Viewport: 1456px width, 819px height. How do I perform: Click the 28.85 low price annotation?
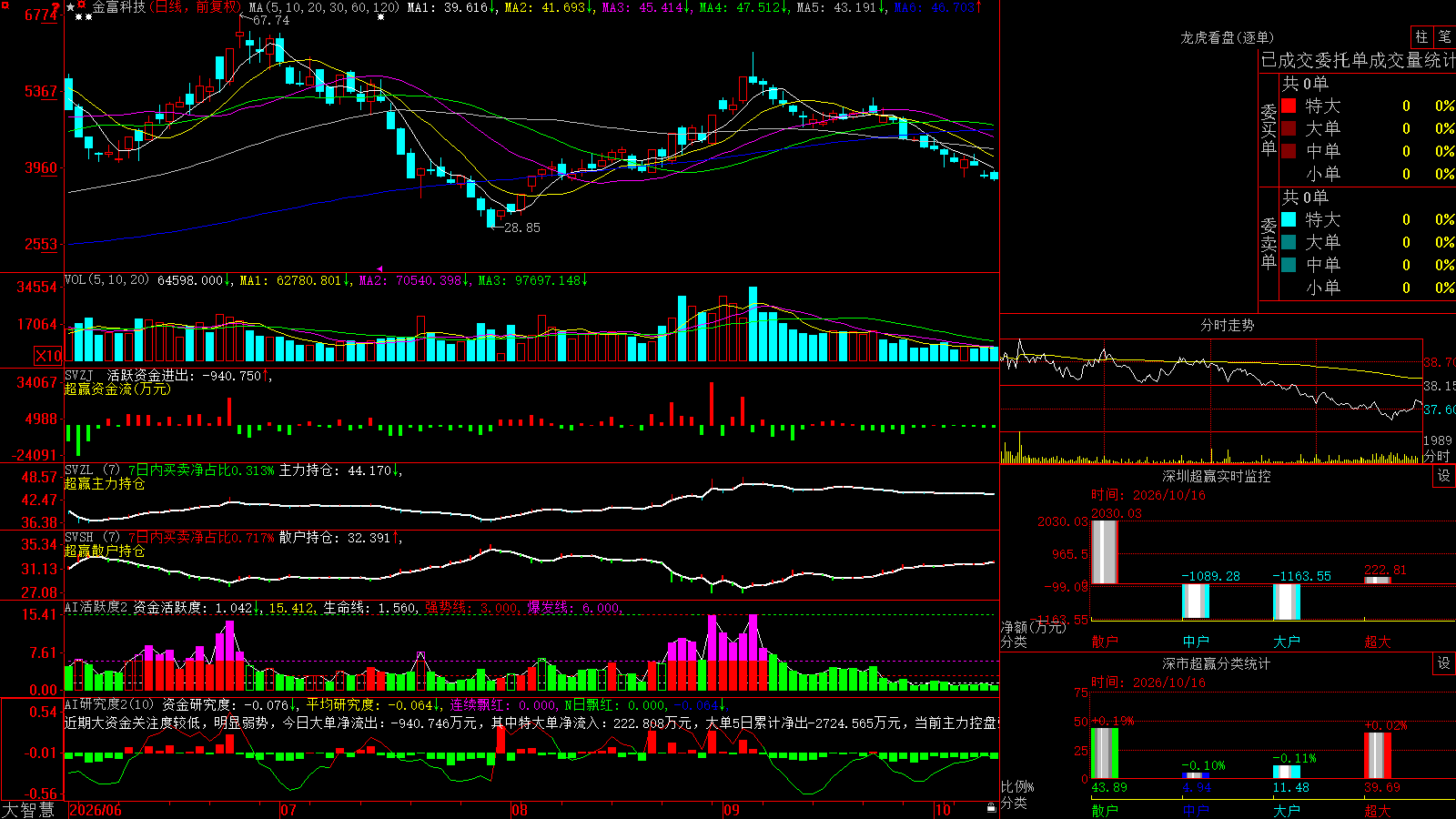521,227
